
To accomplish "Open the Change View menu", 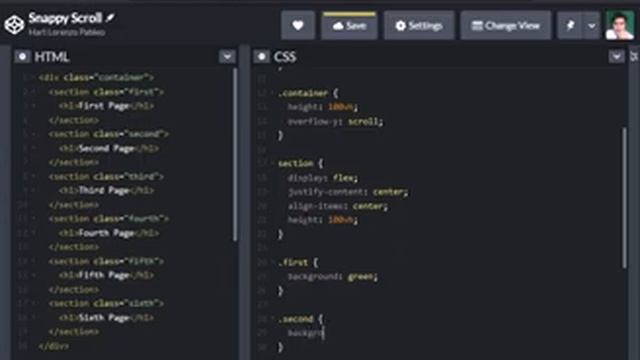I will coord(505,26).
